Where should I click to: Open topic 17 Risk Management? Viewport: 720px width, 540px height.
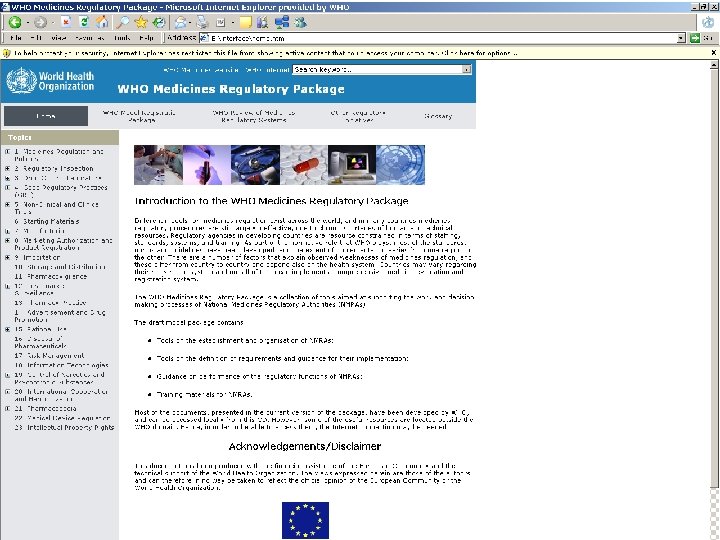49,355
